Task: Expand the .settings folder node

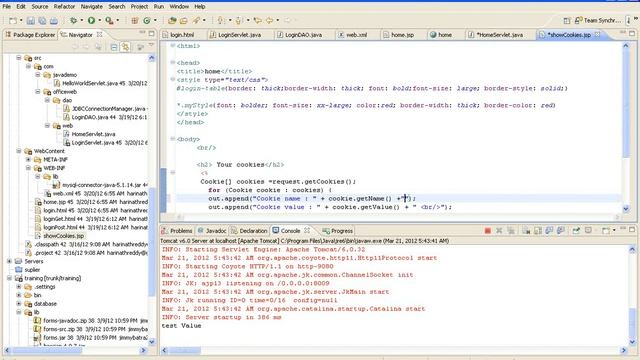Action: 19,287
